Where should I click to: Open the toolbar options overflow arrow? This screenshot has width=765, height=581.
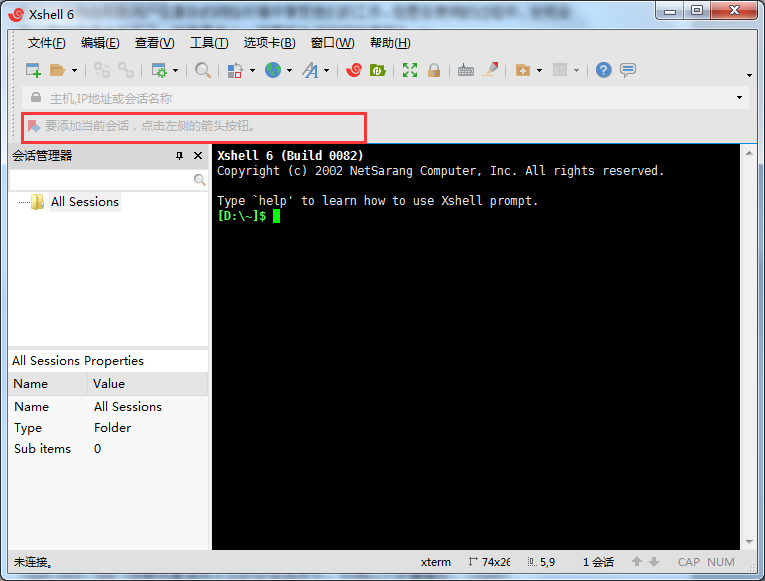749,75
